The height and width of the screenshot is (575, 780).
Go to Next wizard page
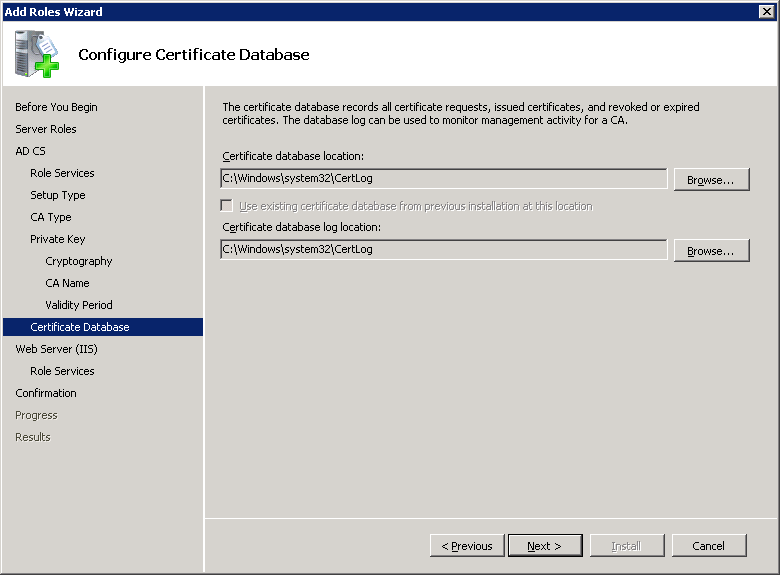pos(545,546)
